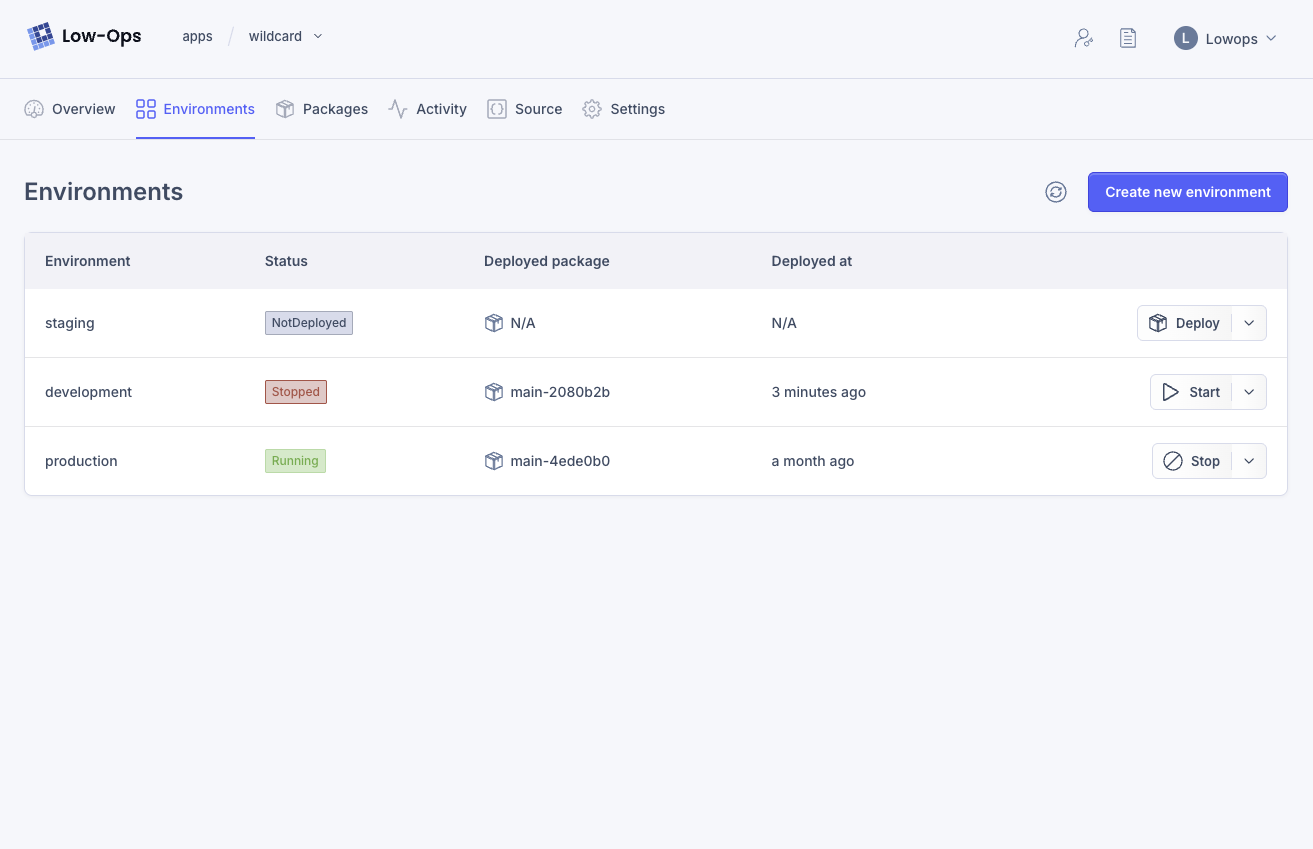Click Create new environment button

tap(1187, 192)
